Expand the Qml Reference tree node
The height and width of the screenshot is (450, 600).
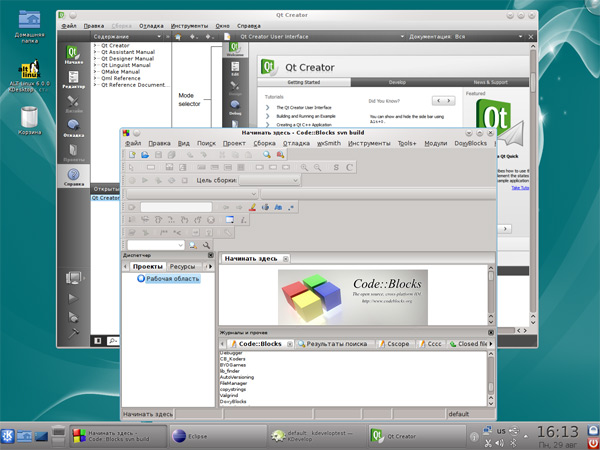click(95, 78)
